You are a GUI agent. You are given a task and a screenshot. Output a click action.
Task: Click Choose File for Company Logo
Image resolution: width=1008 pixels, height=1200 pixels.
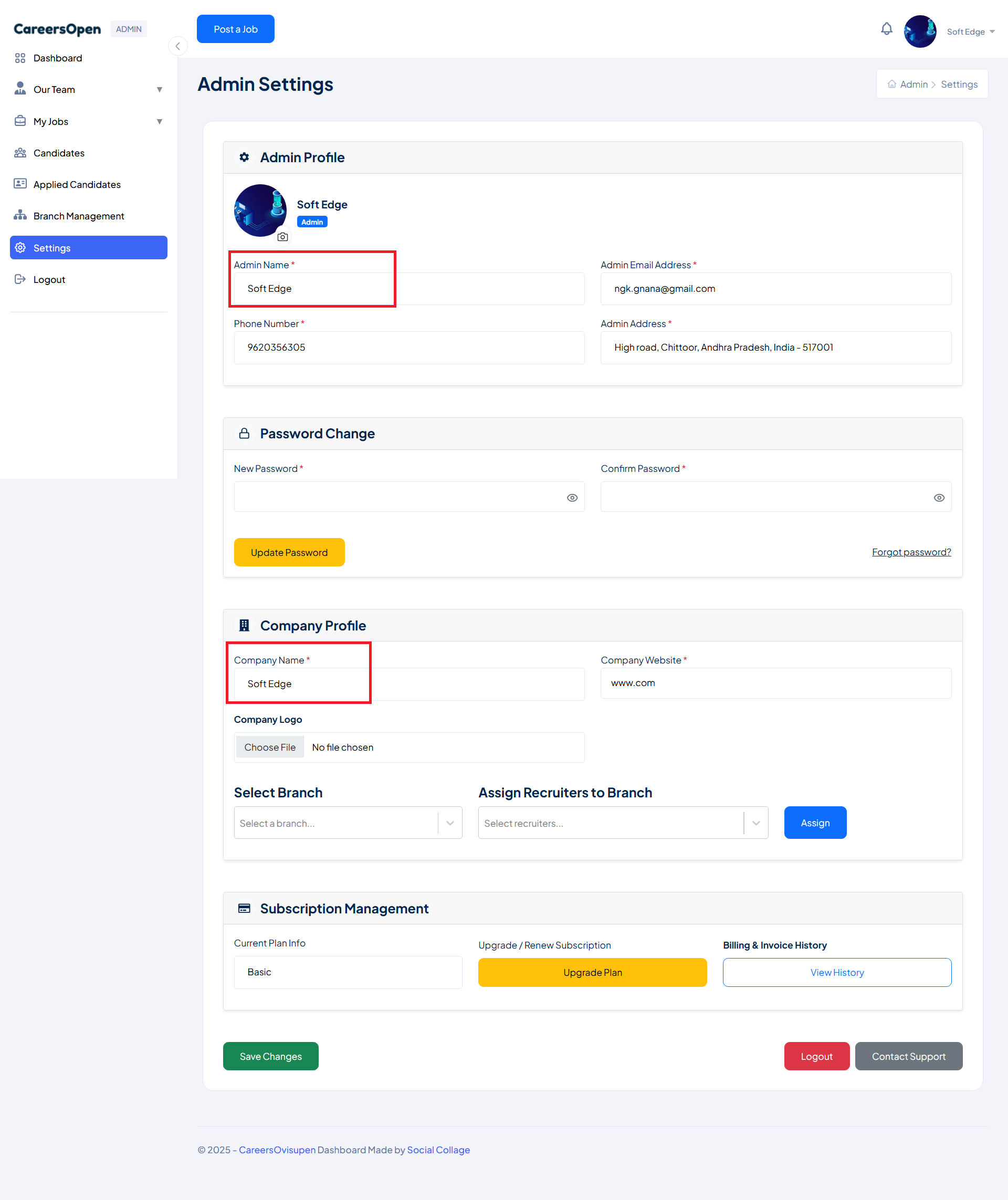click(x=270, y=748)
